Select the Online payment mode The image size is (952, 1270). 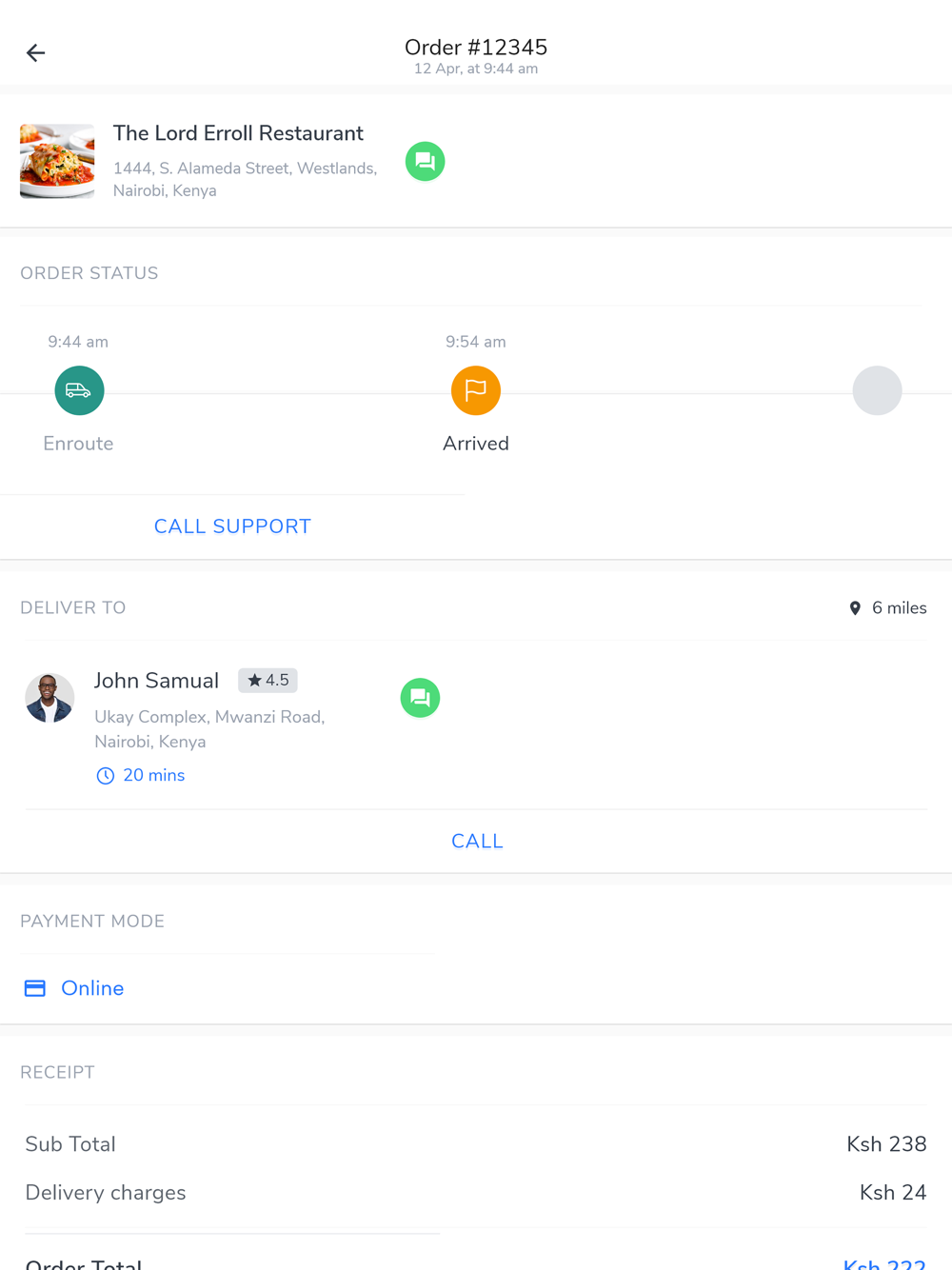tap(92, 988)
